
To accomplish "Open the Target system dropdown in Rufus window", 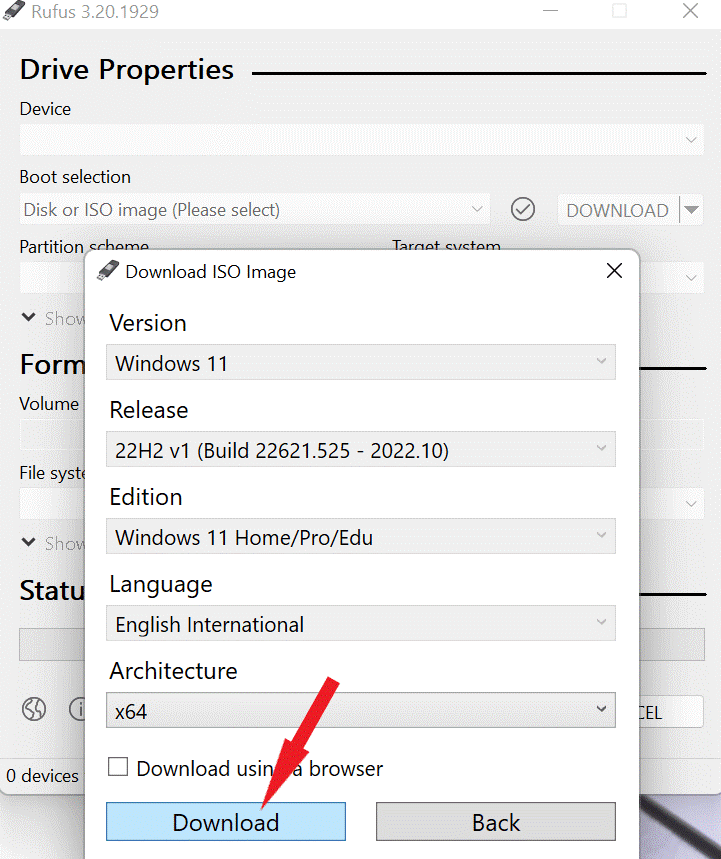I will click(672, 278).
